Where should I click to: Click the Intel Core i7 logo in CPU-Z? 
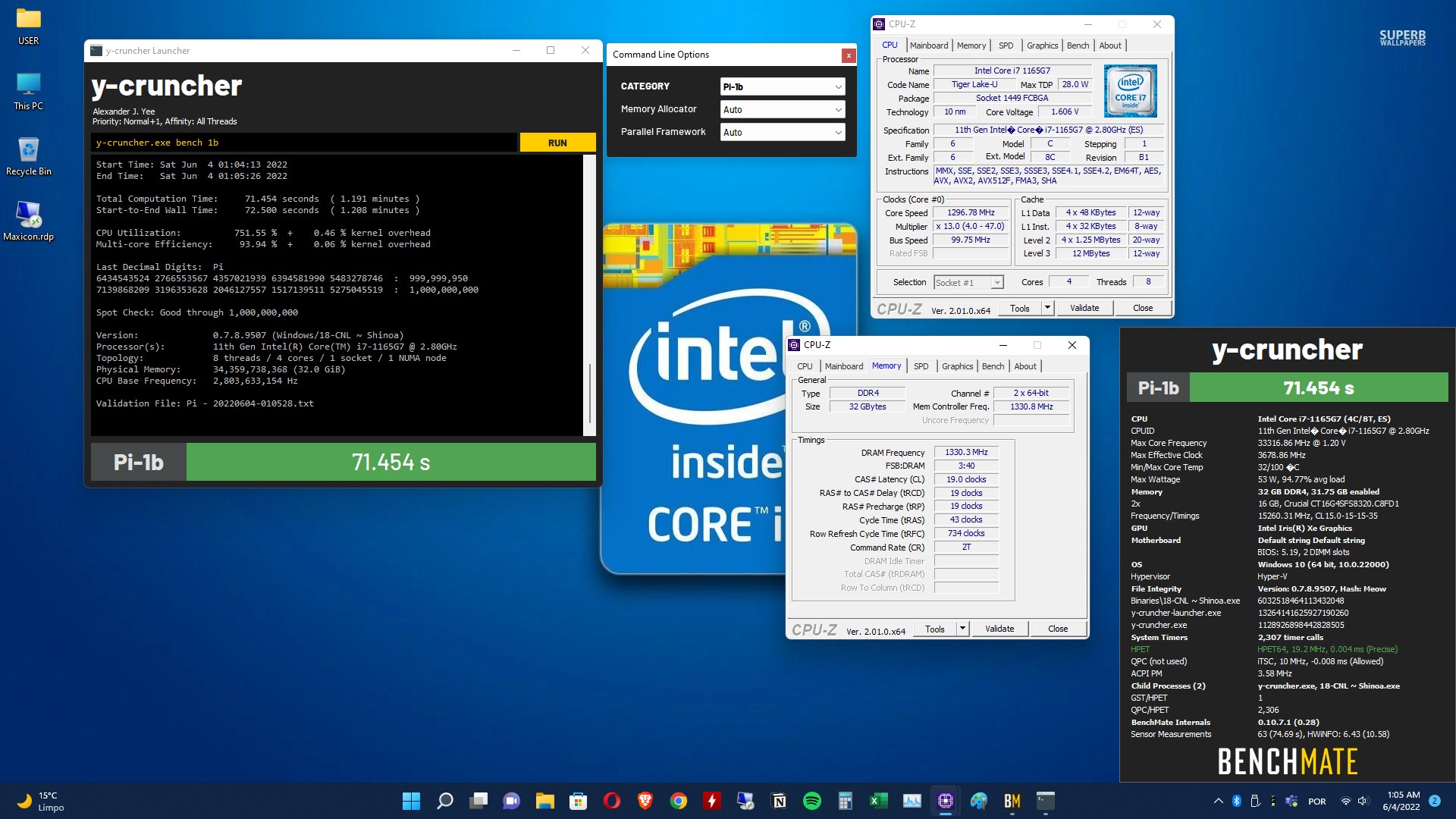tap(1130, 90)
